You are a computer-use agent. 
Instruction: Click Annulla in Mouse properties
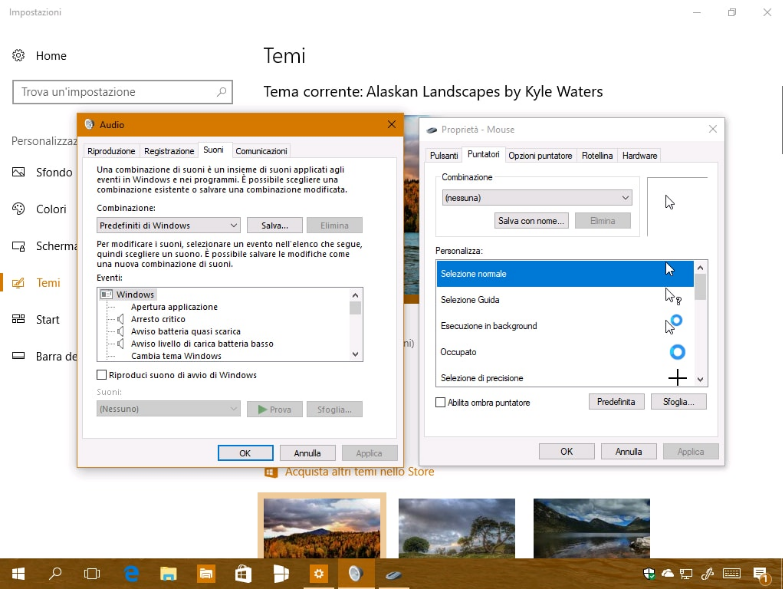pyautogui.click(x=629, y=451)
